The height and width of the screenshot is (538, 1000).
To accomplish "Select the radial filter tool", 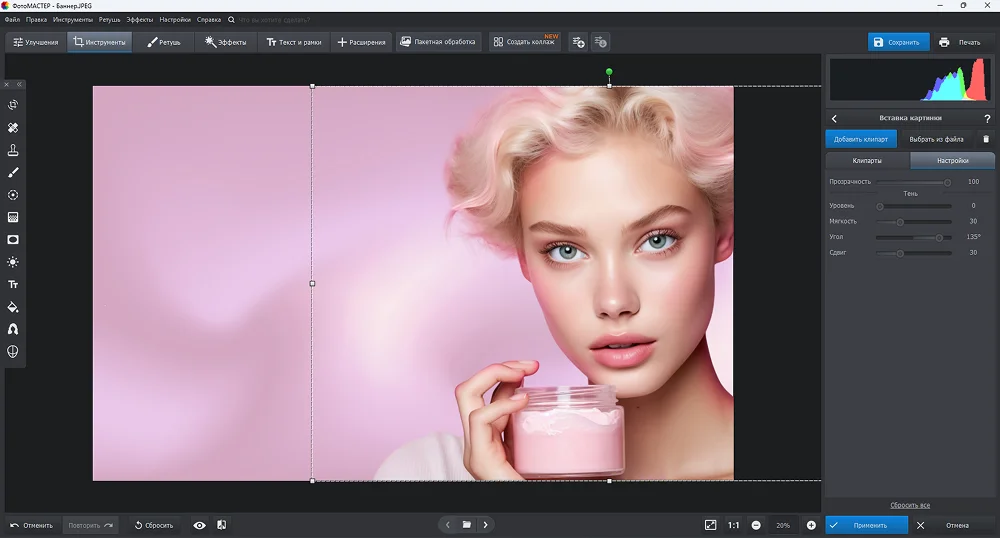I will coord(13,195).
